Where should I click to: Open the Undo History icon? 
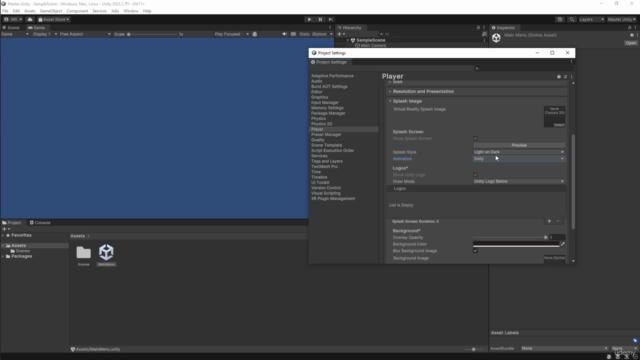click(560, 19)
